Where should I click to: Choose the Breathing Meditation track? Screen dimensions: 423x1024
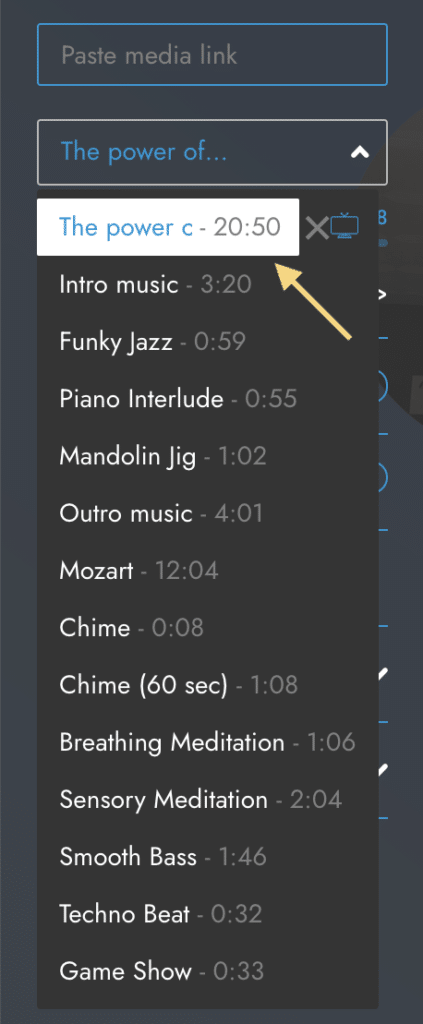(x=208, y=743)
